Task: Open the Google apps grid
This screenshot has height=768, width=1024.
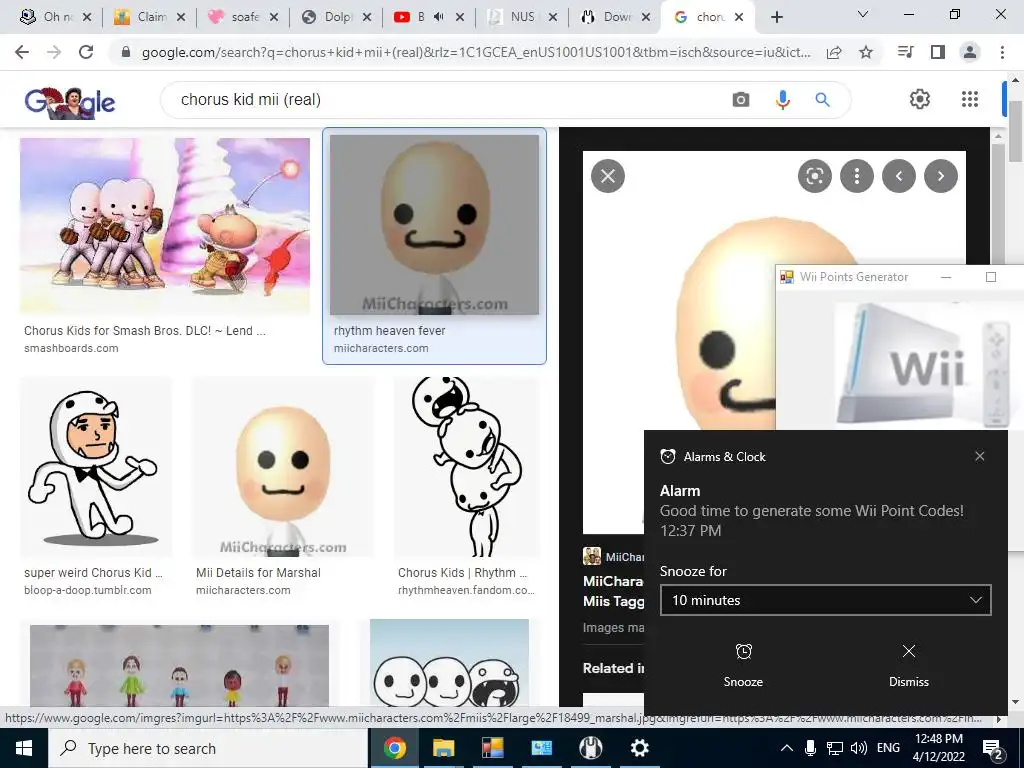Action: click(x=970, y=99)
